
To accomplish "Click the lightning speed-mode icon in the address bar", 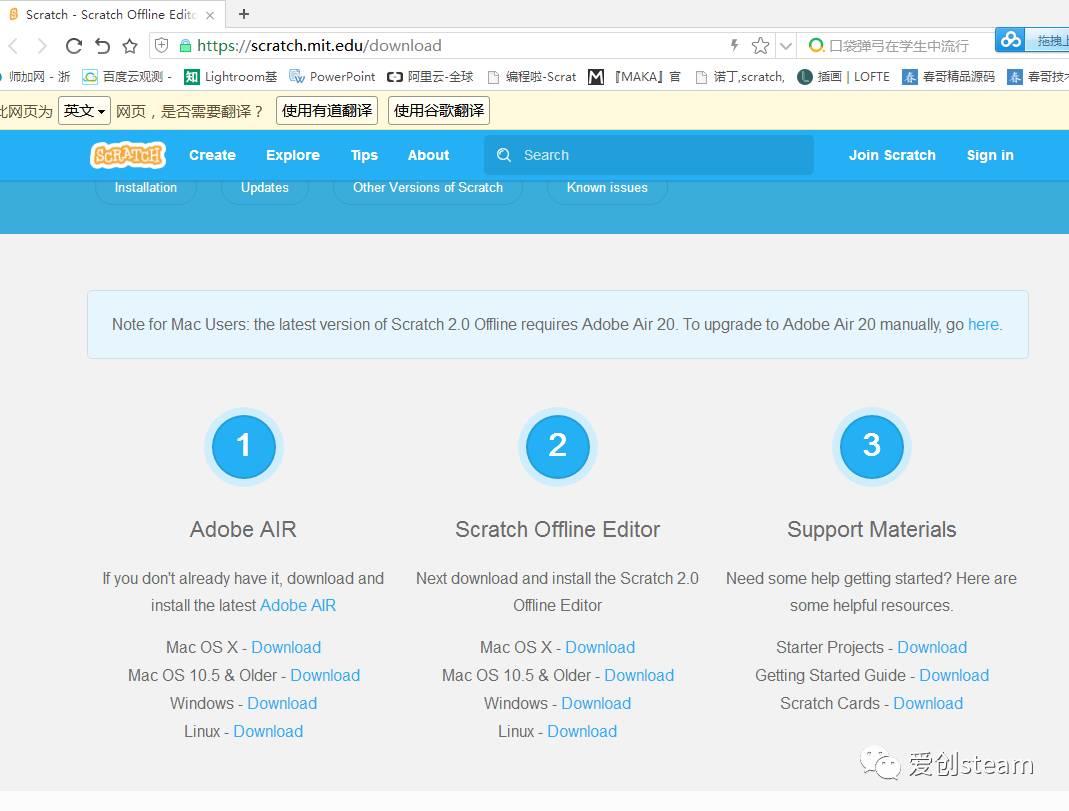I will [734, 46].
